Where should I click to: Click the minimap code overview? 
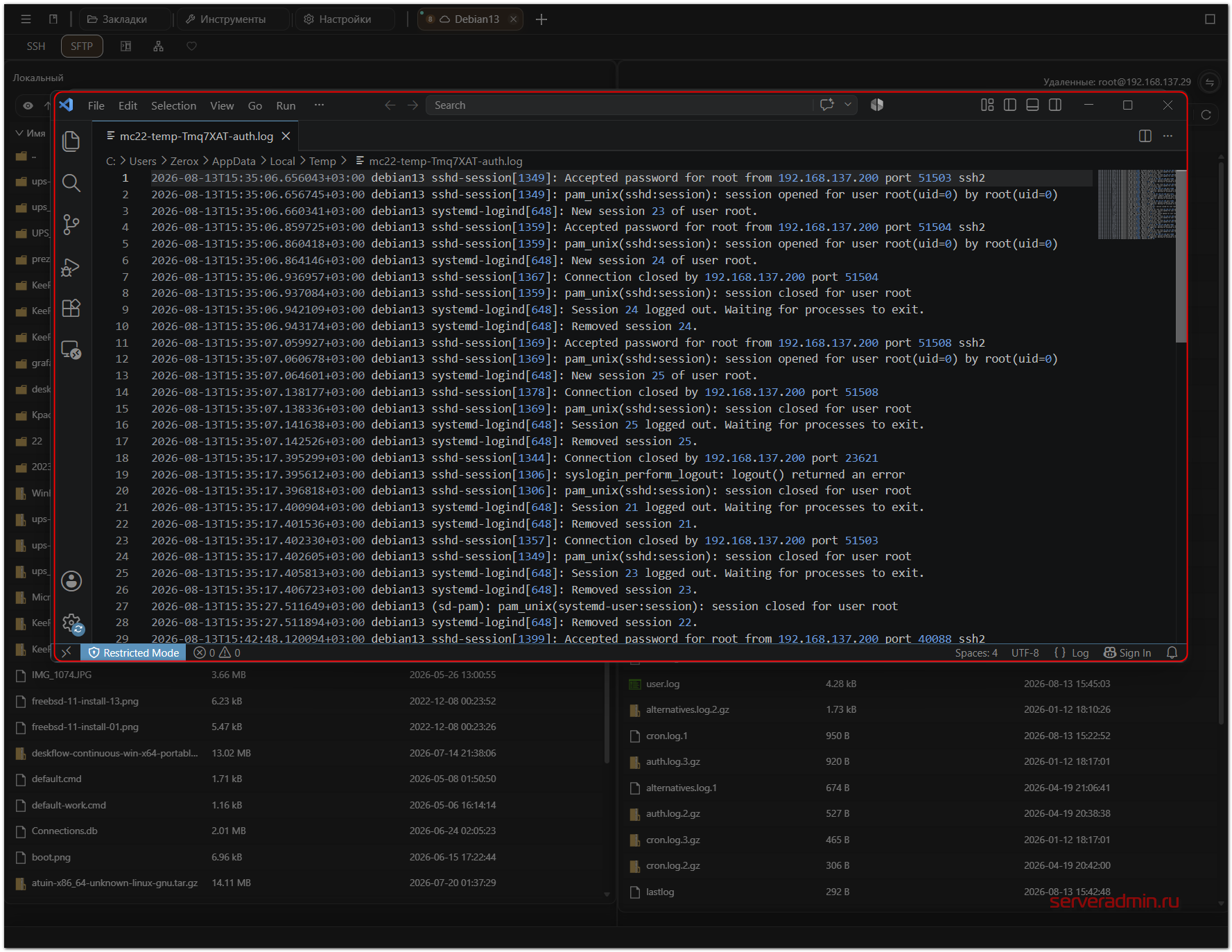click(1136, 205)
